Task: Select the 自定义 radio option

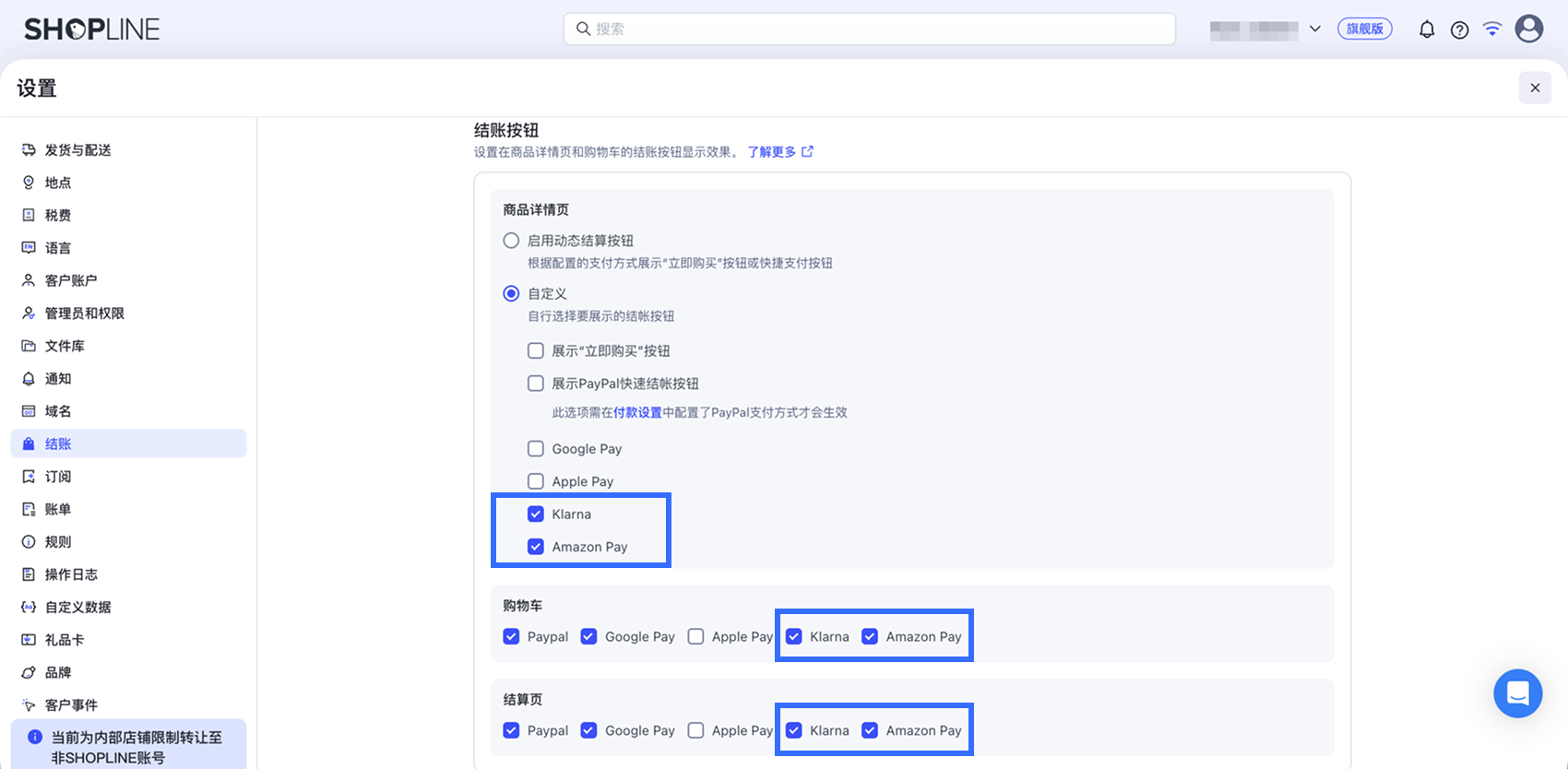Action: coord(511,293)
